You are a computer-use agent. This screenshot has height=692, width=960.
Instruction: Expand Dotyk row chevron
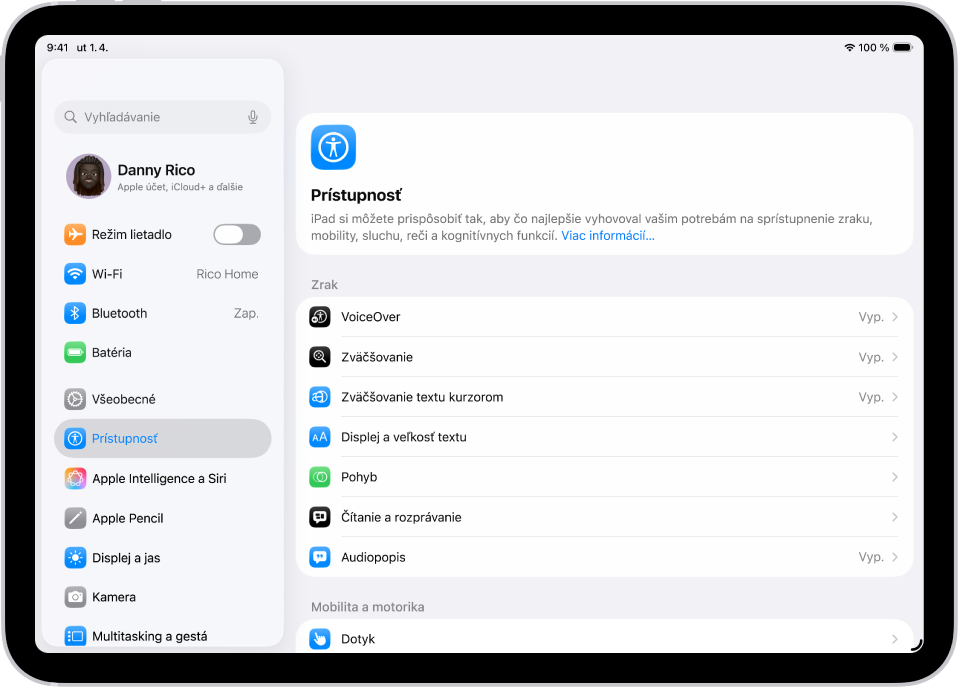[x=894, y=639]
